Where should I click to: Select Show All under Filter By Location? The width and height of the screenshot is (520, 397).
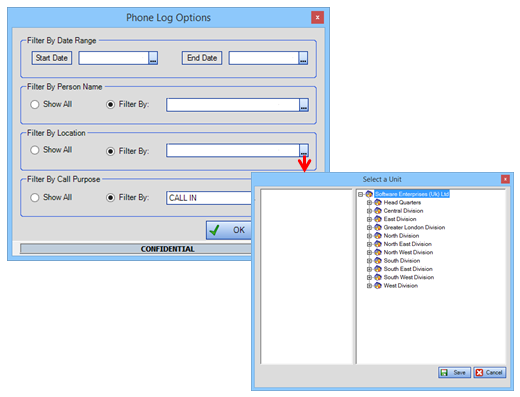tap(35, 150)
